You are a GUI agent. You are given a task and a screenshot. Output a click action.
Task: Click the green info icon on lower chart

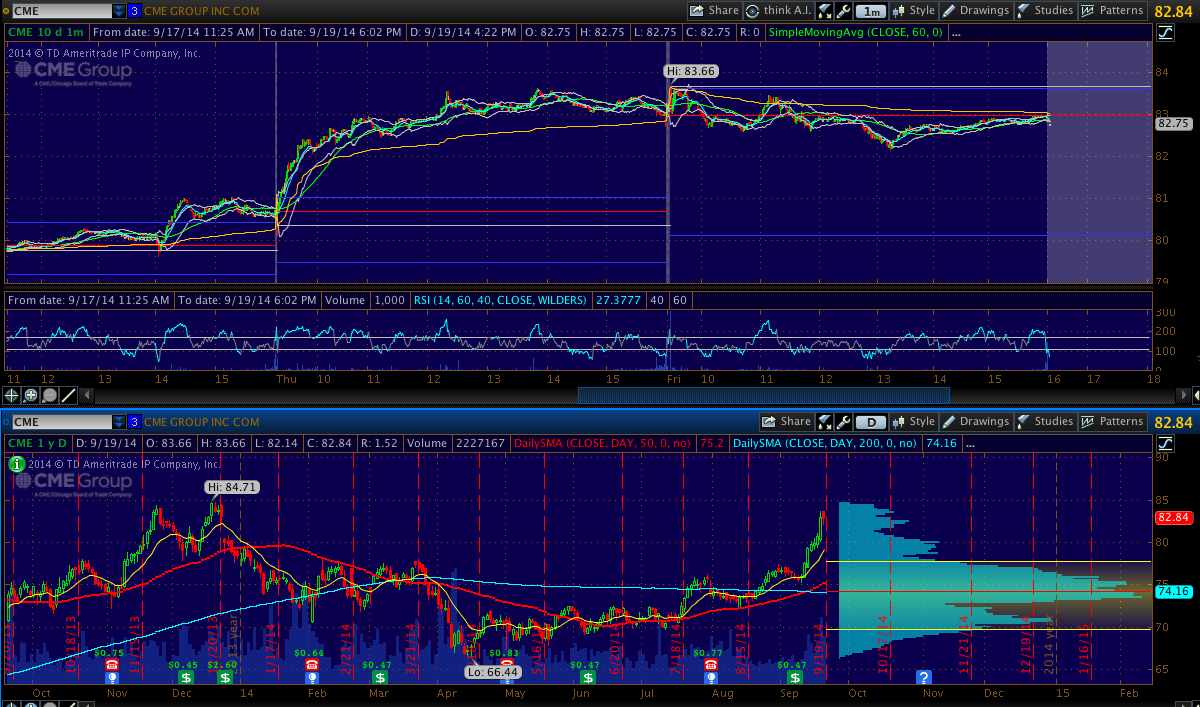(16, 464)
